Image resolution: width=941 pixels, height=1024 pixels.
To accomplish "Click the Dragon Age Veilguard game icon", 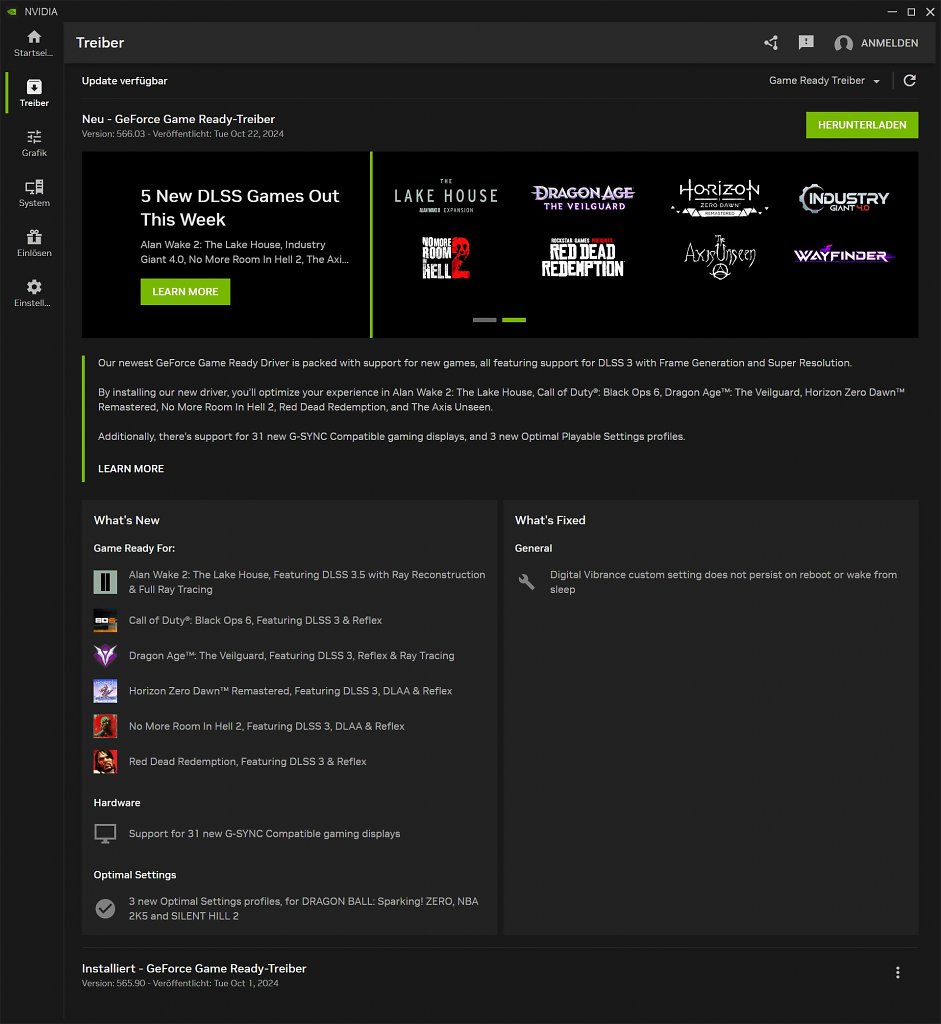I will click(105, 656).
